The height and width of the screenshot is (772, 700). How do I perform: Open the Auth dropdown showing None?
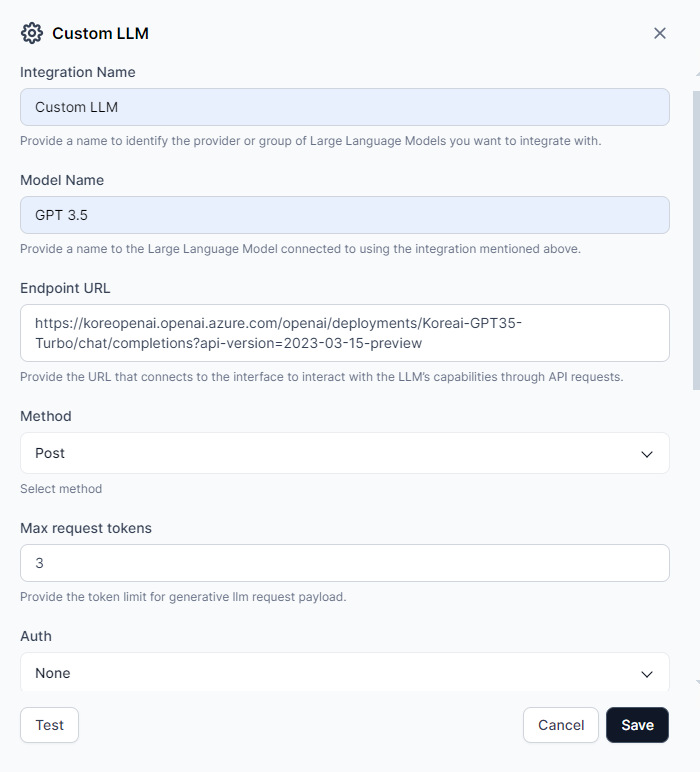coord(345,672)
